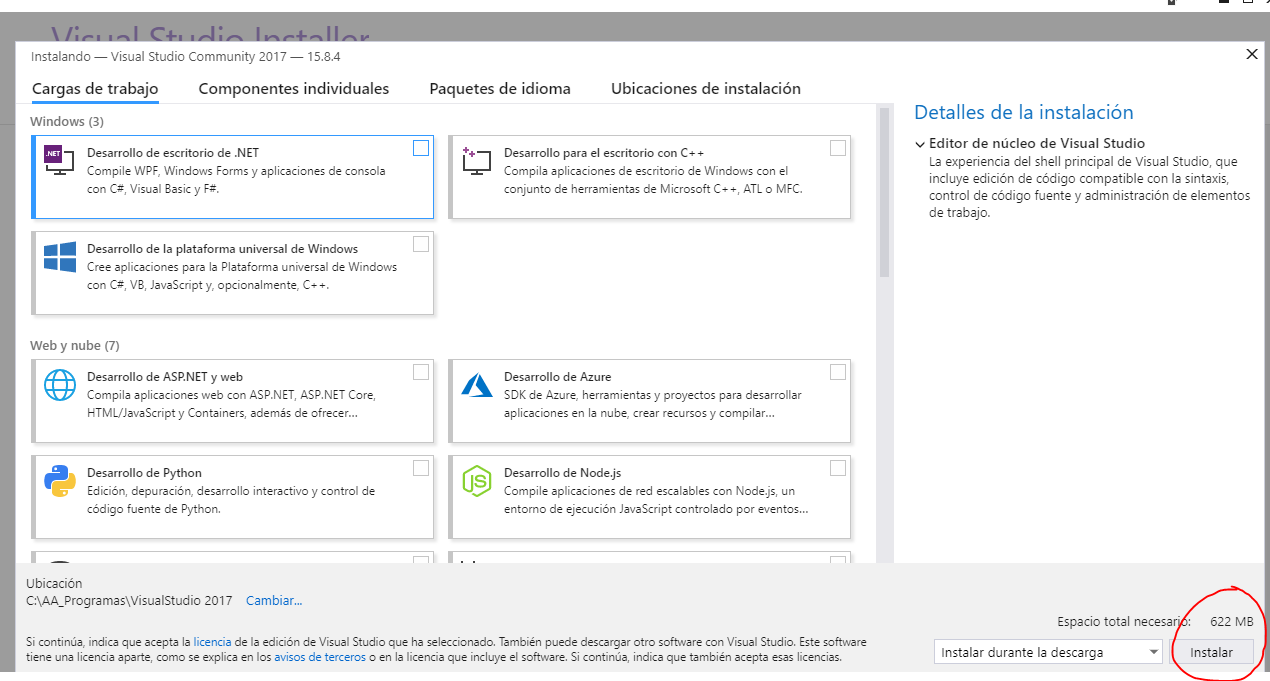
Task: Click the Node.js logo icon
Action: coord(476,481)
